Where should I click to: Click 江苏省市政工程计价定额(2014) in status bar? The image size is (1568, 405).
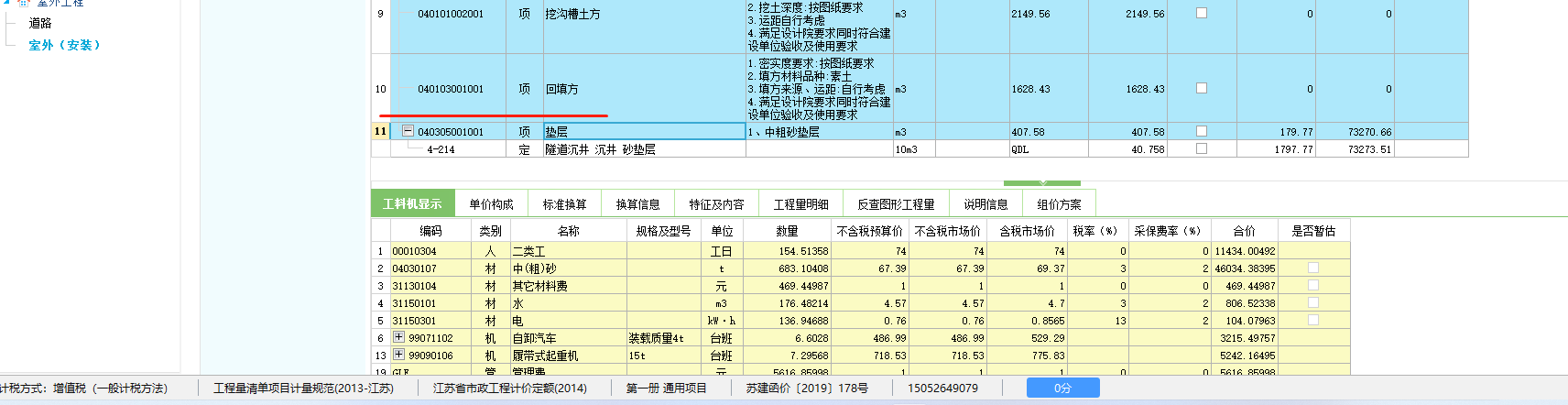point(510,388)
